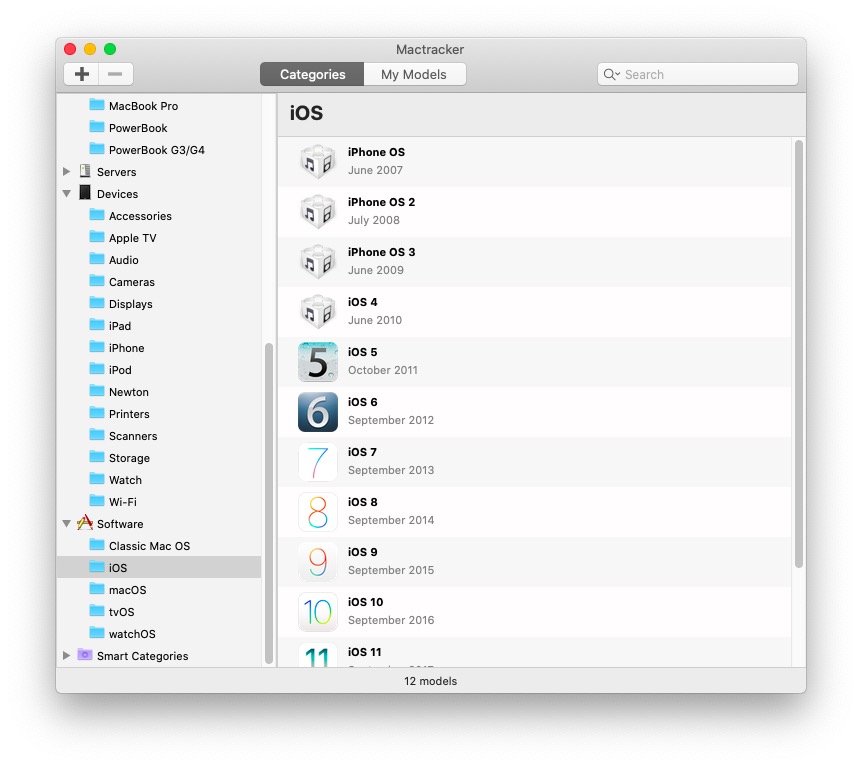
Task: Select the Scanners folder
Action: (158, 435)
